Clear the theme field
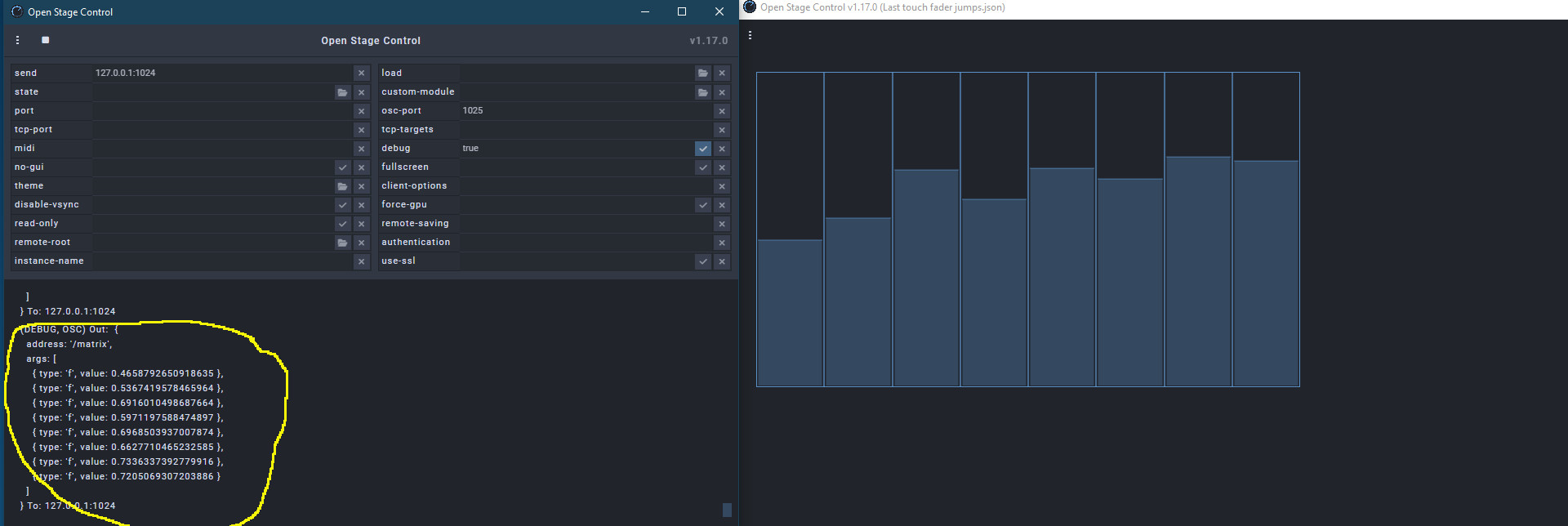The image size is (1568, 526). pos(361,186)
